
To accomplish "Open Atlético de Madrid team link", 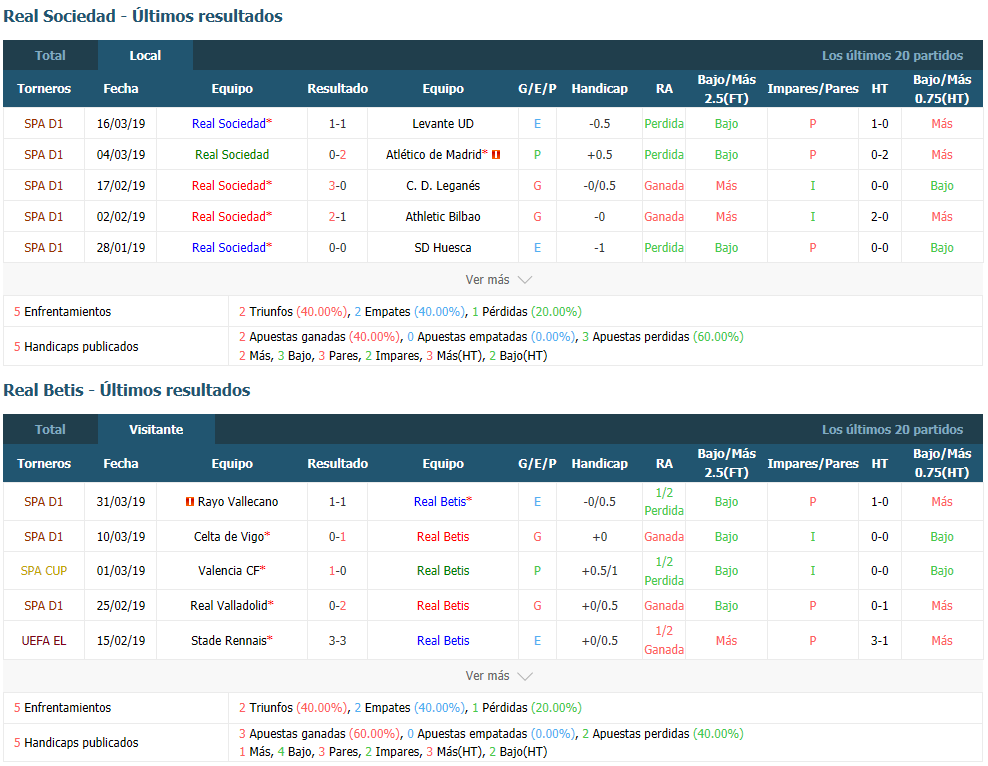I will click(434, 154).
